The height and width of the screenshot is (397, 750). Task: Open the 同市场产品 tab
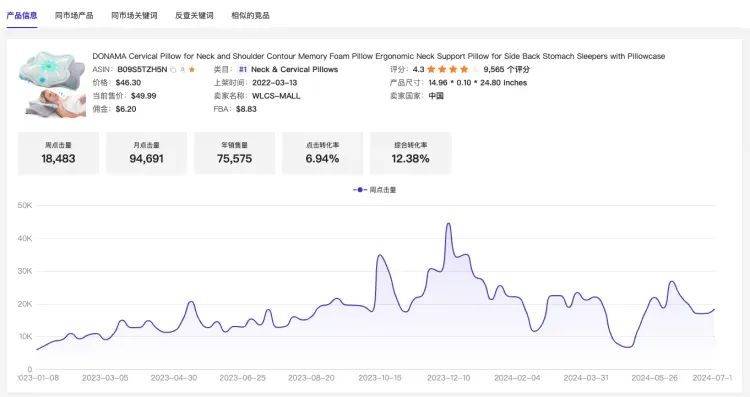tap(74, 15)
